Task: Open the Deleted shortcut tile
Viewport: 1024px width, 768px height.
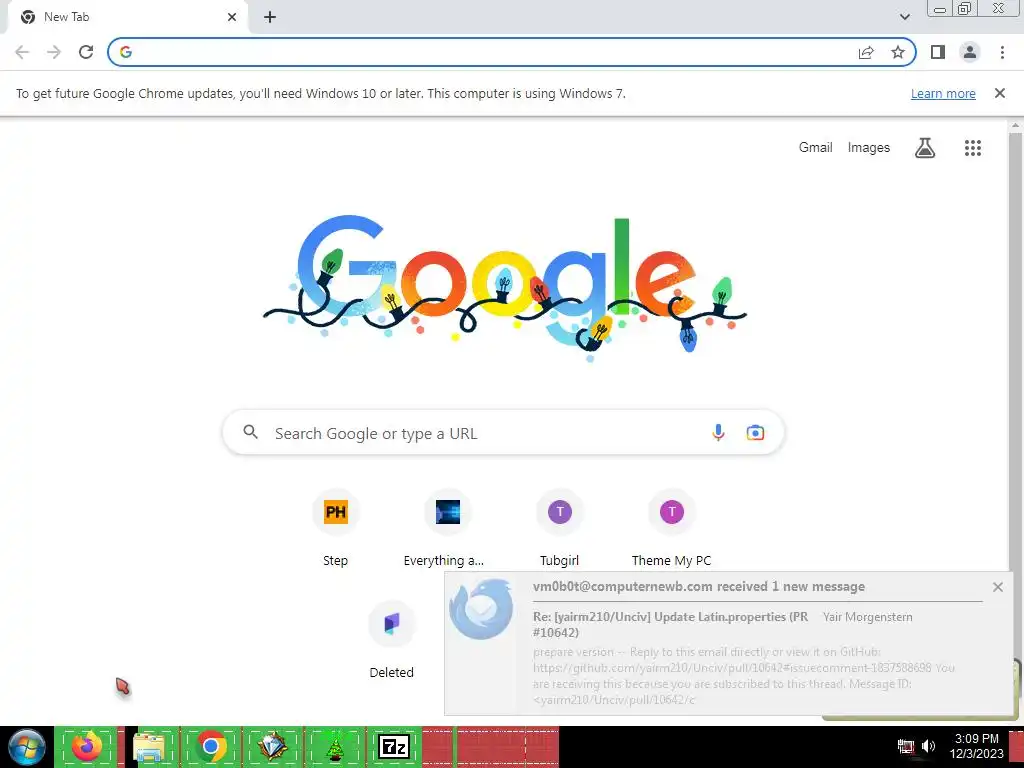Action: 392,640
